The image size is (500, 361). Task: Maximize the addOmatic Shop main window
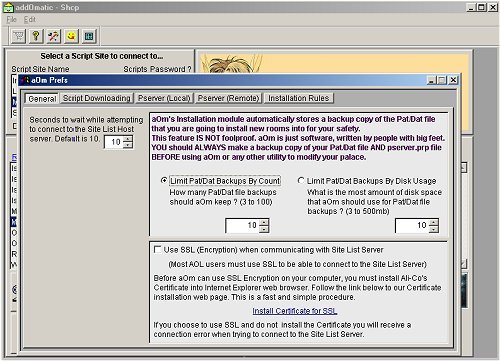[481, 7]
